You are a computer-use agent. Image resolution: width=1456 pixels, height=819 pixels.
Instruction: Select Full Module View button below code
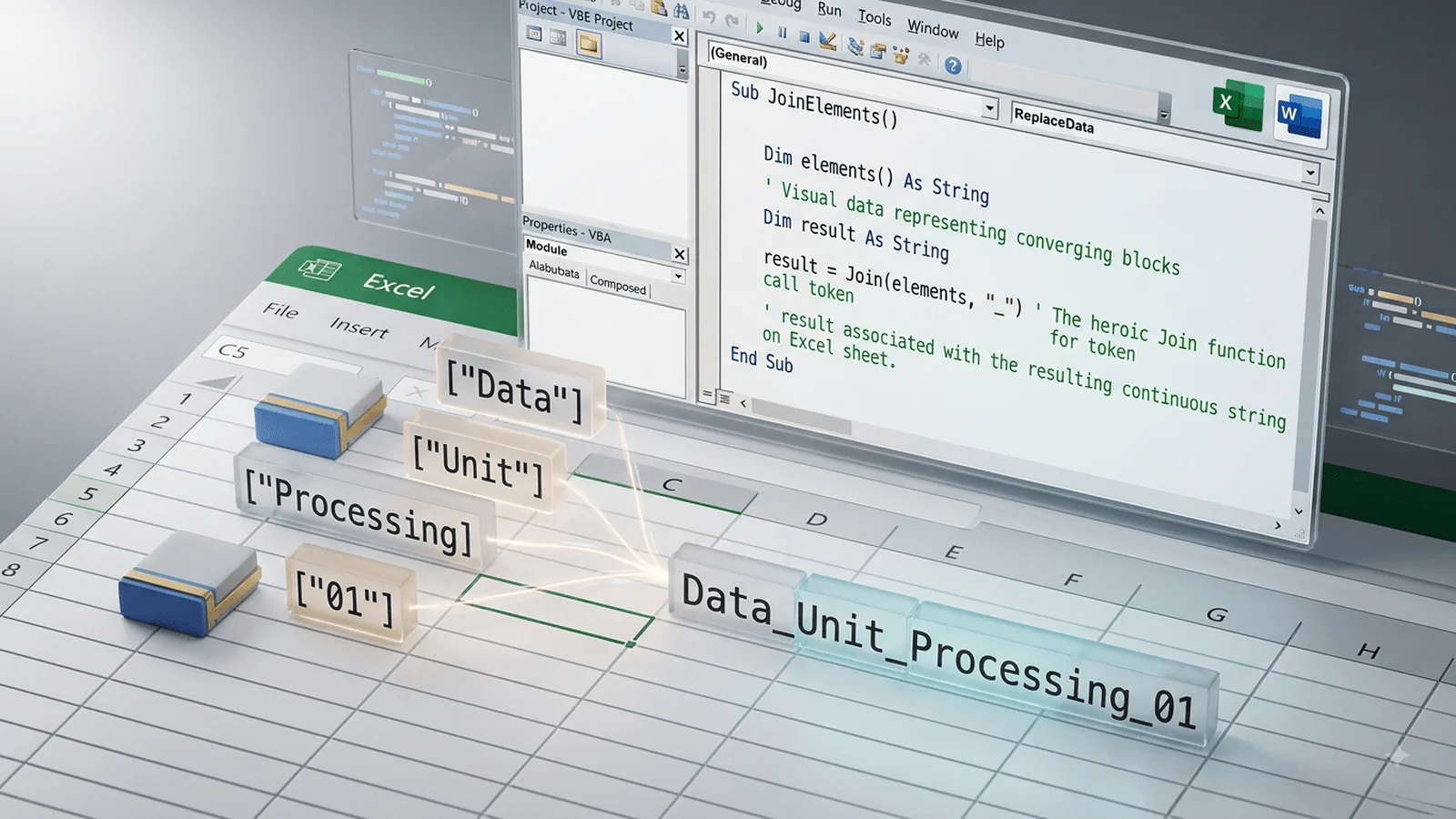click(x=724, y=399)
